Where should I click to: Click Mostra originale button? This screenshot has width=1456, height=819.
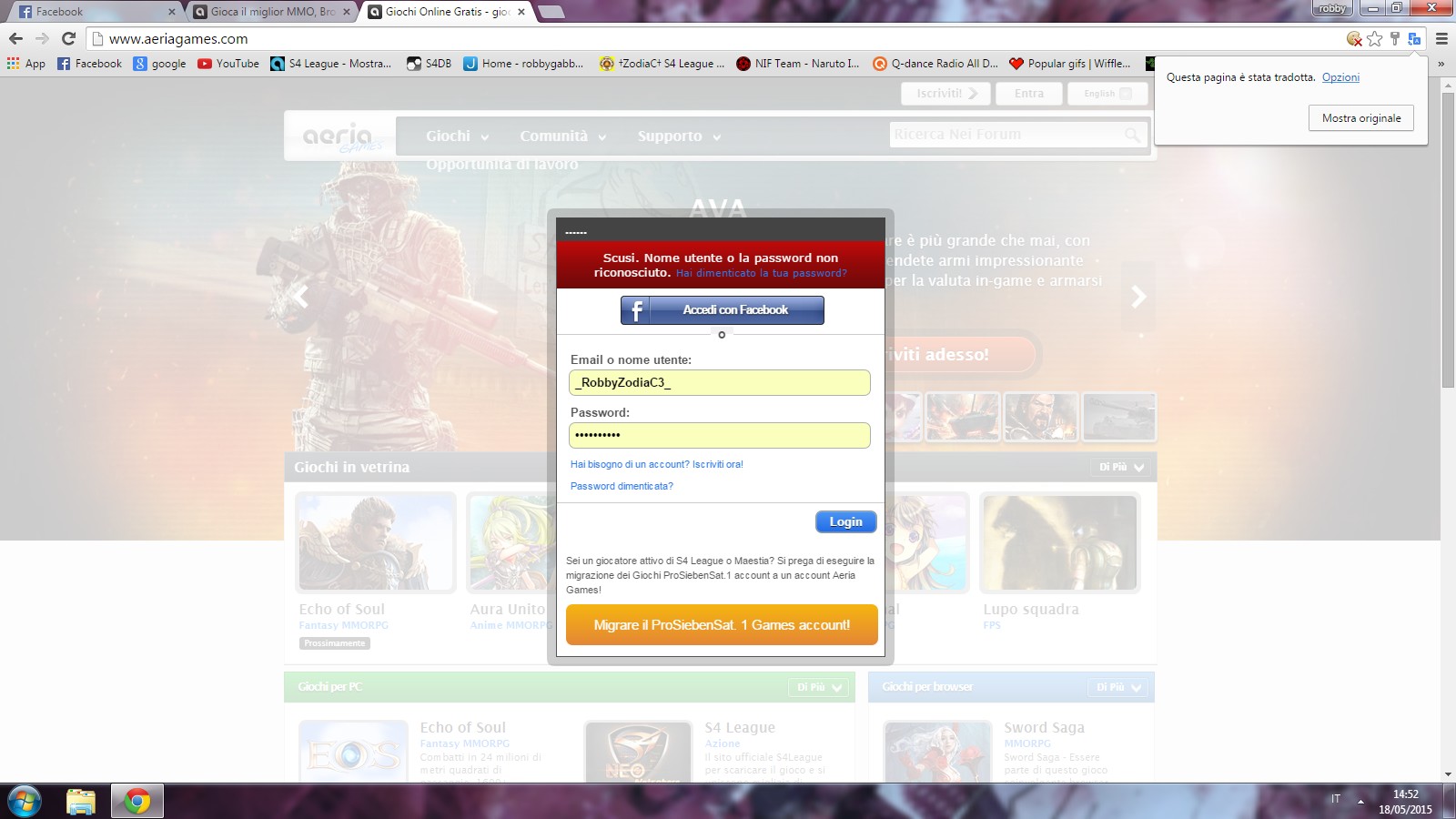click(1361, 118)
